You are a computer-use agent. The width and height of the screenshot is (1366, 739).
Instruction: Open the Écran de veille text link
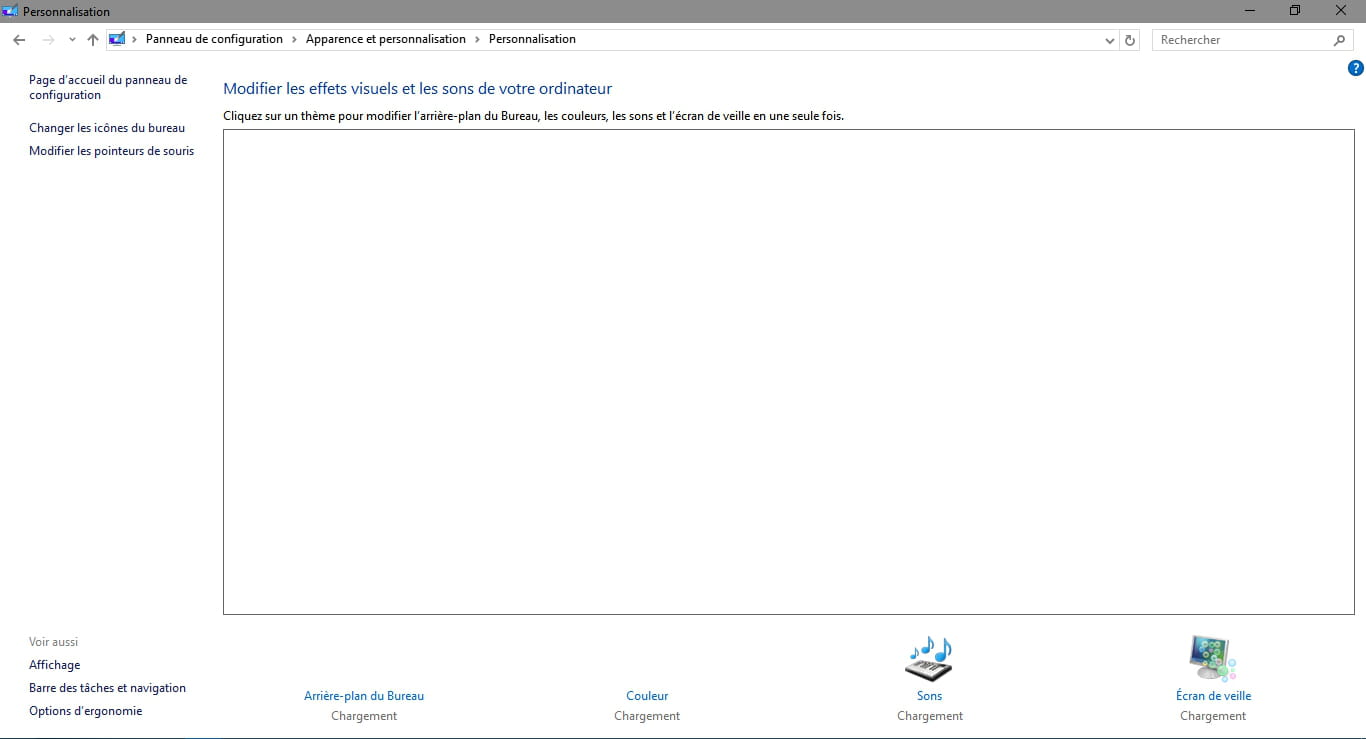tap(1213, 696)
